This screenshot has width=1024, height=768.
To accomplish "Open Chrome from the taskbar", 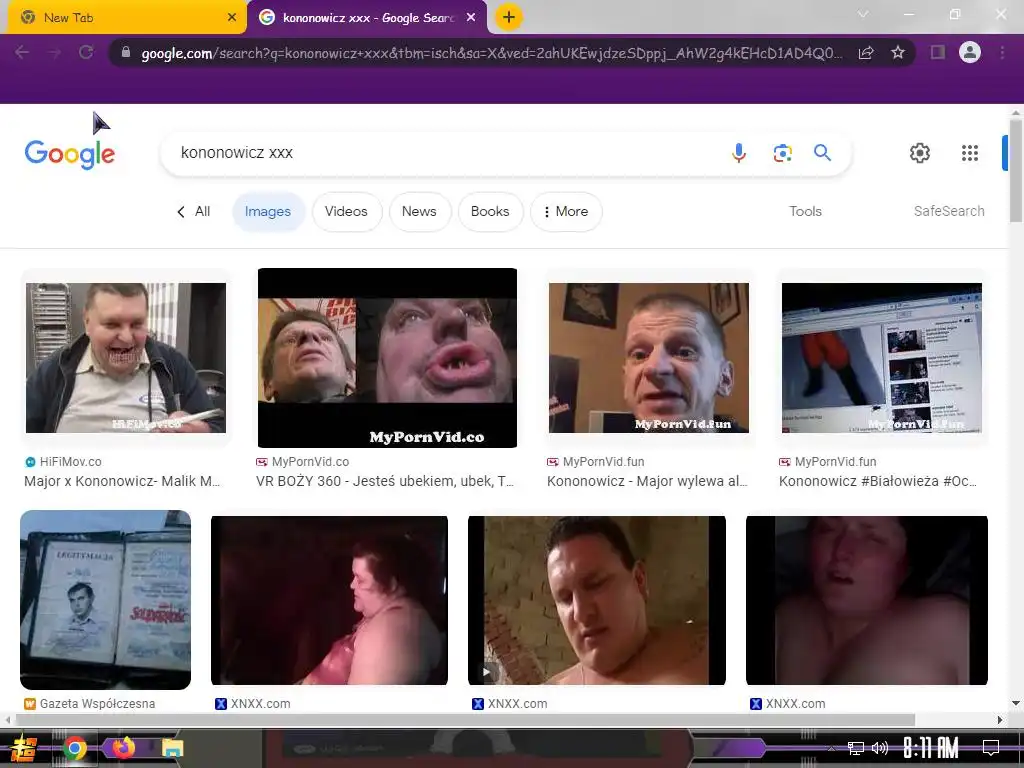I will click(75, 748).
